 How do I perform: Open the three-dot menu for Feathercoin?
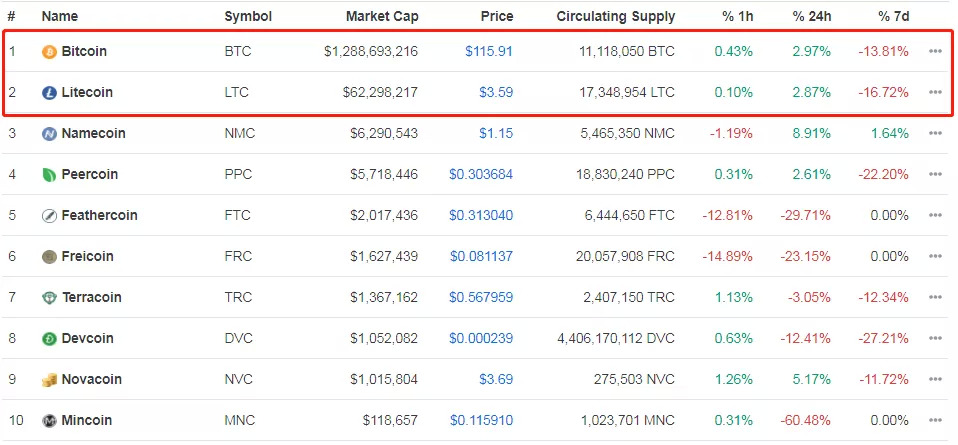(x=935, y=216)
